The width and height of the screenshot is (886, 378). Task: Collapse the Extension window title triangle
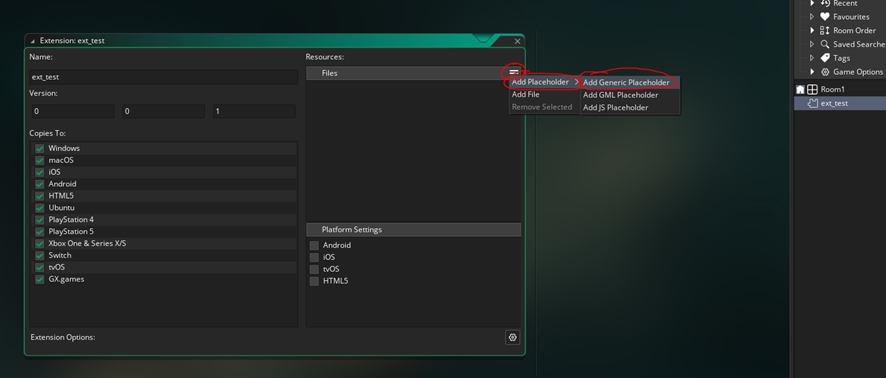pos(32,41)
